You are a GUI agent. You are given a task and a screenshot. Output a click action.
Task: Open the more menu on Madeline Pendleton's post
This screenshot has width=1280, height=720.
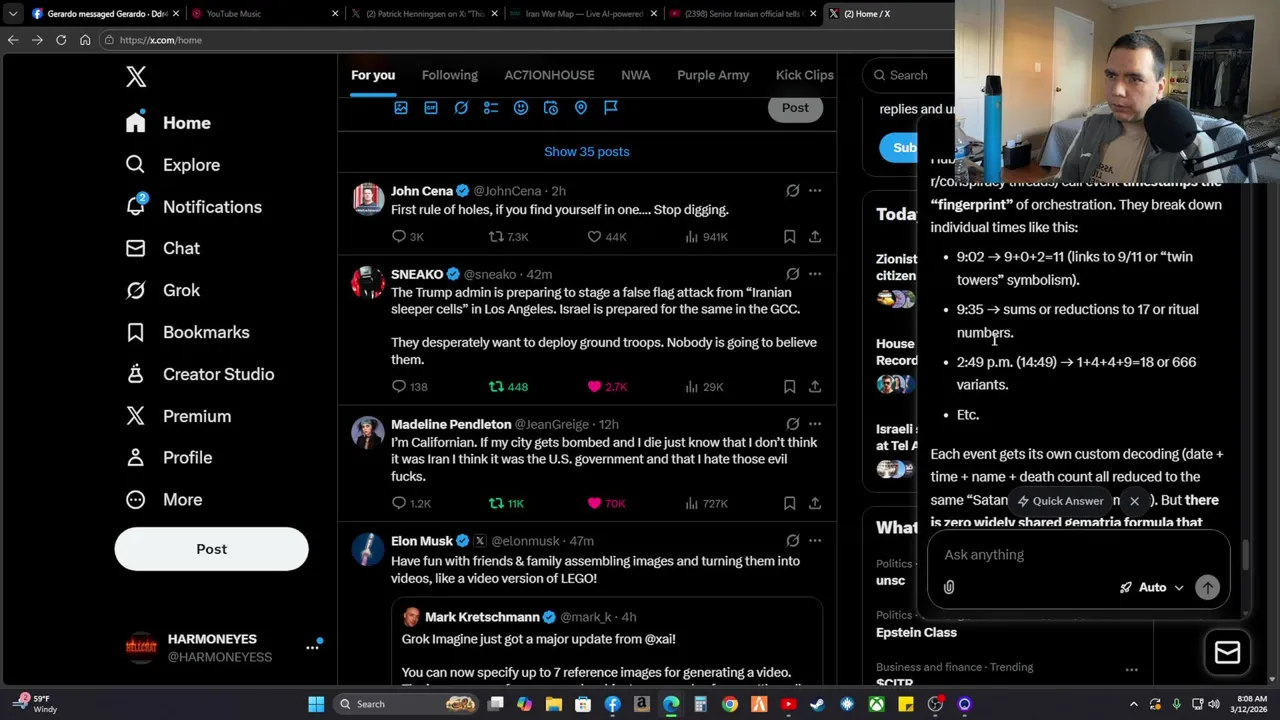(x=815, y=424)
